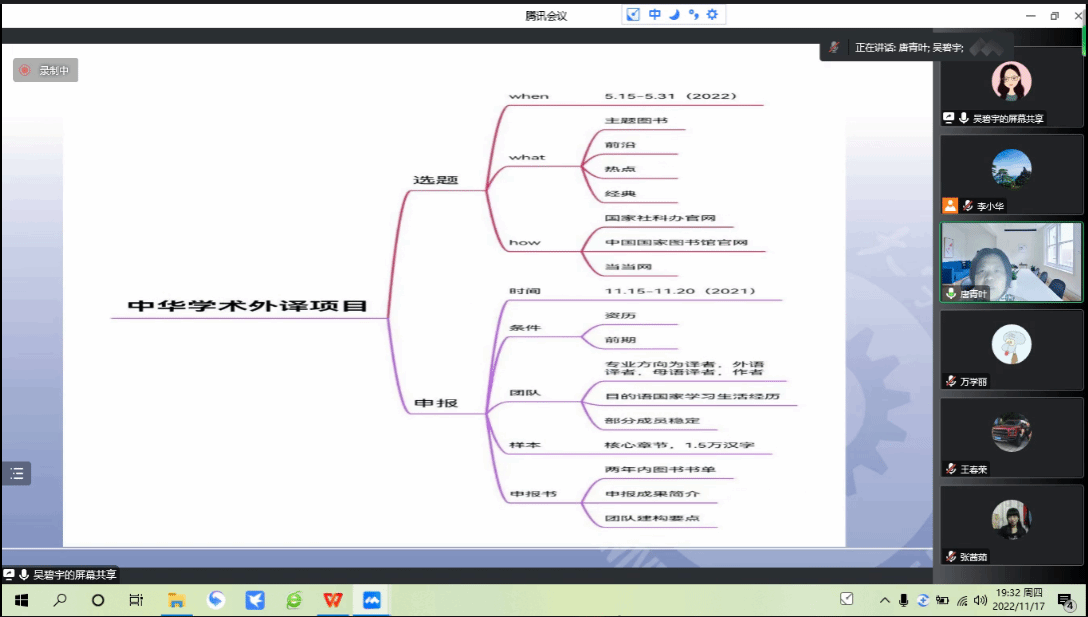Screen dimensions: 1088x617
Task: Open WPS Office from the taskbar
Action: (332, 600)
